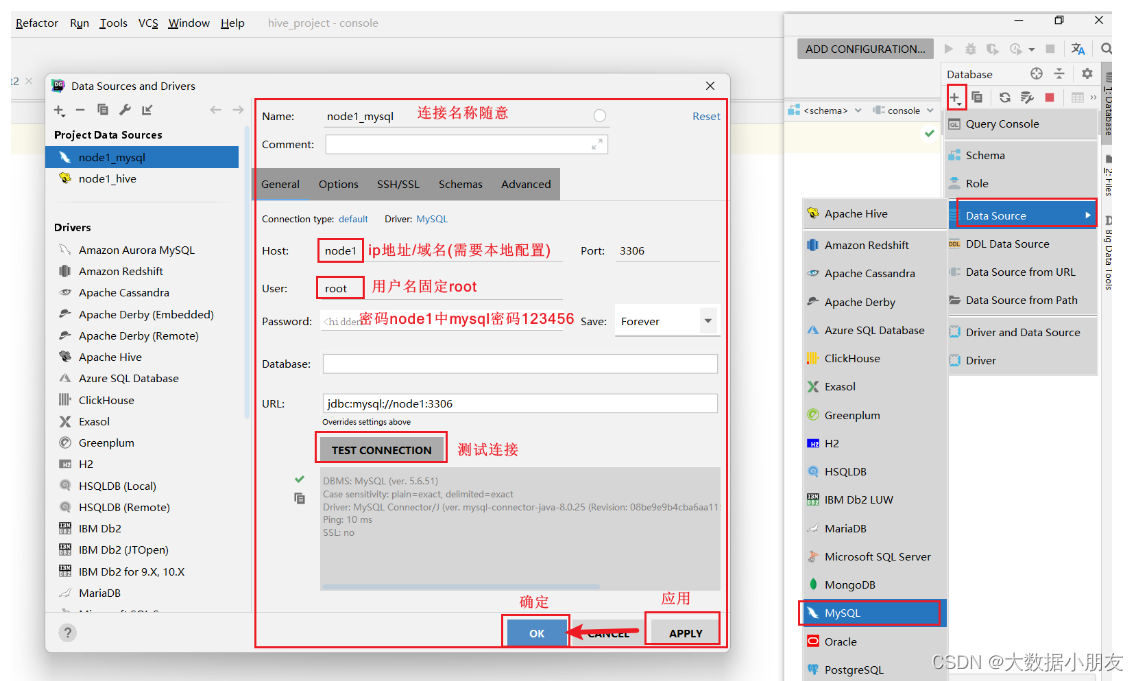Open the Advanced tab
The width and height of the screenshot is (1139, 681).
526,184
